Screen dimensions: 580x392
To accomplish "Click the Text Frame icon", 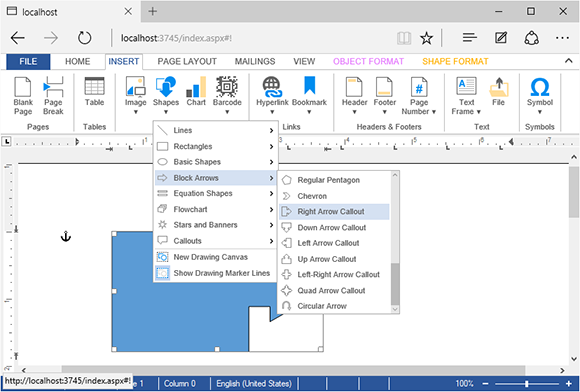I will coord(466,95).
